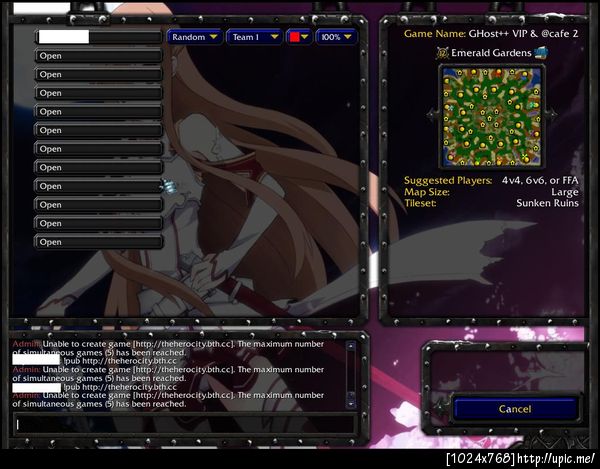This screenshot has width=600, height=469.
Task: Click the Emerald Gardens map title
Action: (491, 53)
